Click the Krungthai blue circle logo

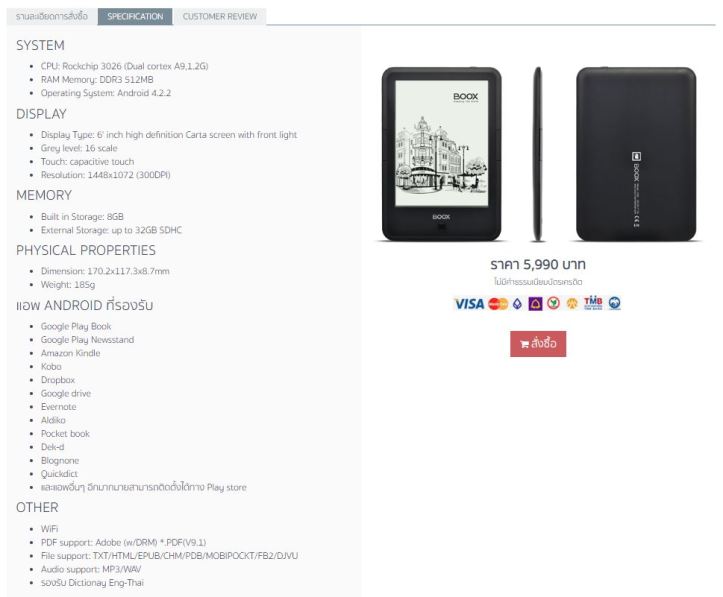pyautogui.click(x=614, y=303)
